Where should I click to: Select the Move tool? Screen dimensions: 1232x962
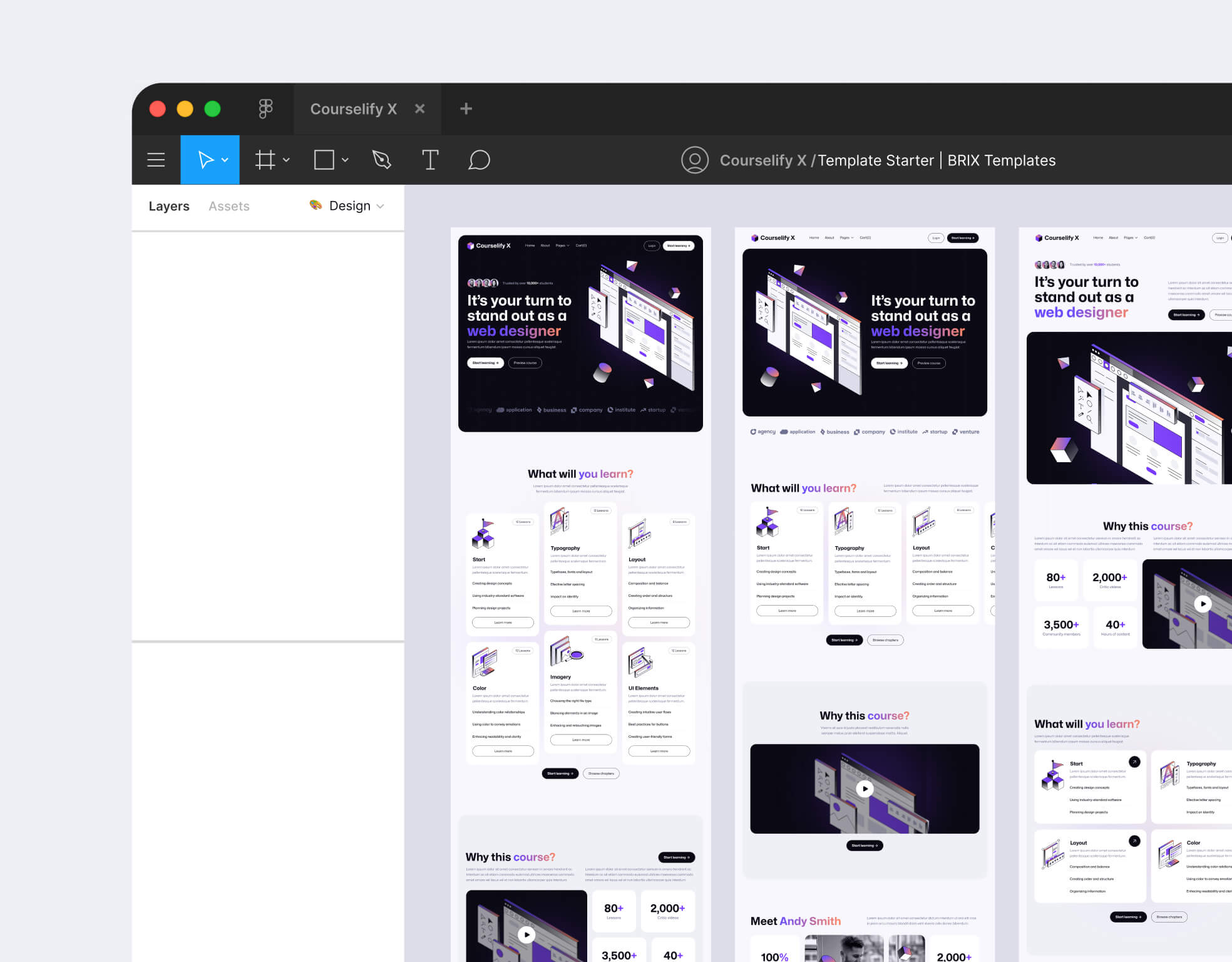(x=207, y=160)
